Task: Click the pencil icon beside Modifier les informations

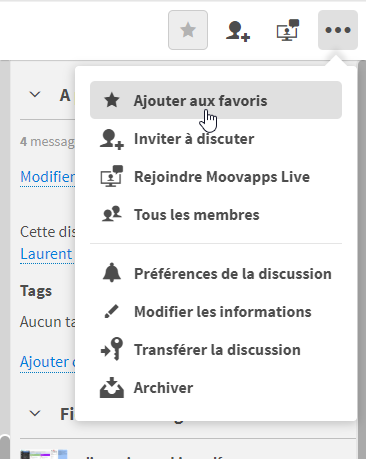Action: click(x=111, y=312)
